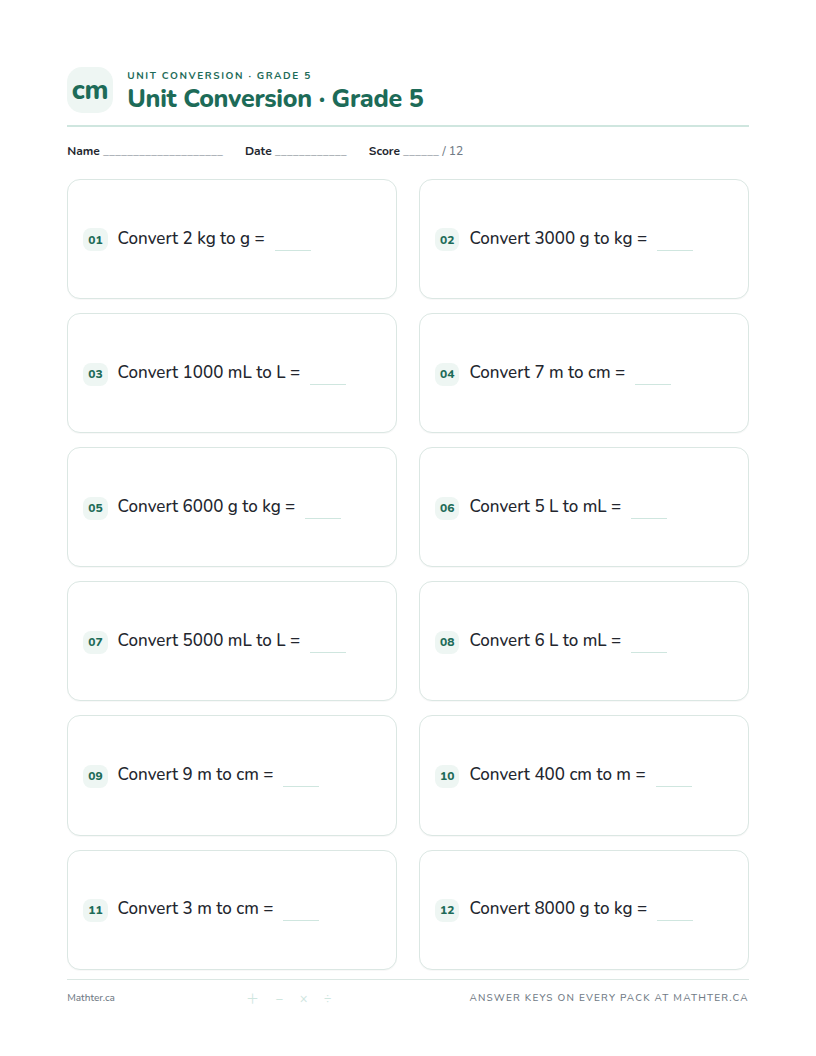Click the Name blank line
Image resolution: width=816 pixels, height=1056 pixels.
pyautogui.click(x=163, y=152)
